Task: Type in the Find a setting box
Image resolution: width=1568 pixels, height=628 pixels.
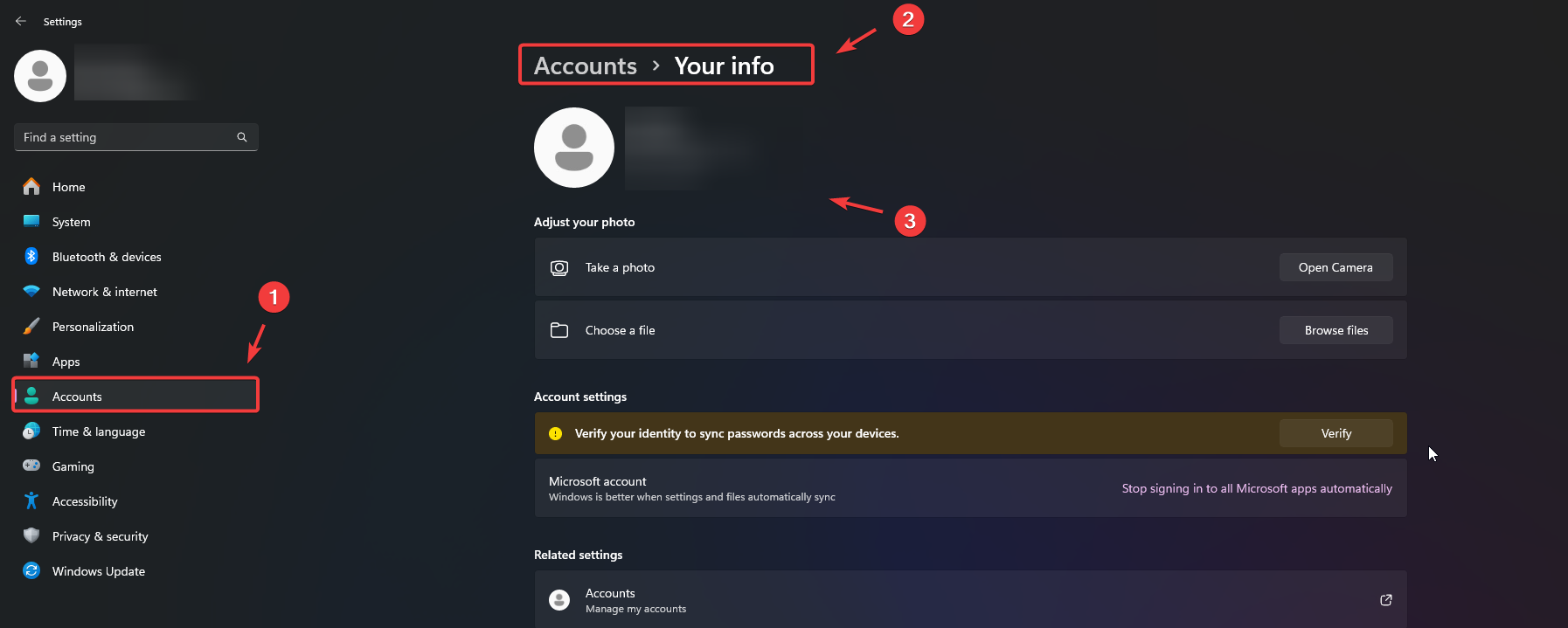Action: [x=127, y=137]
